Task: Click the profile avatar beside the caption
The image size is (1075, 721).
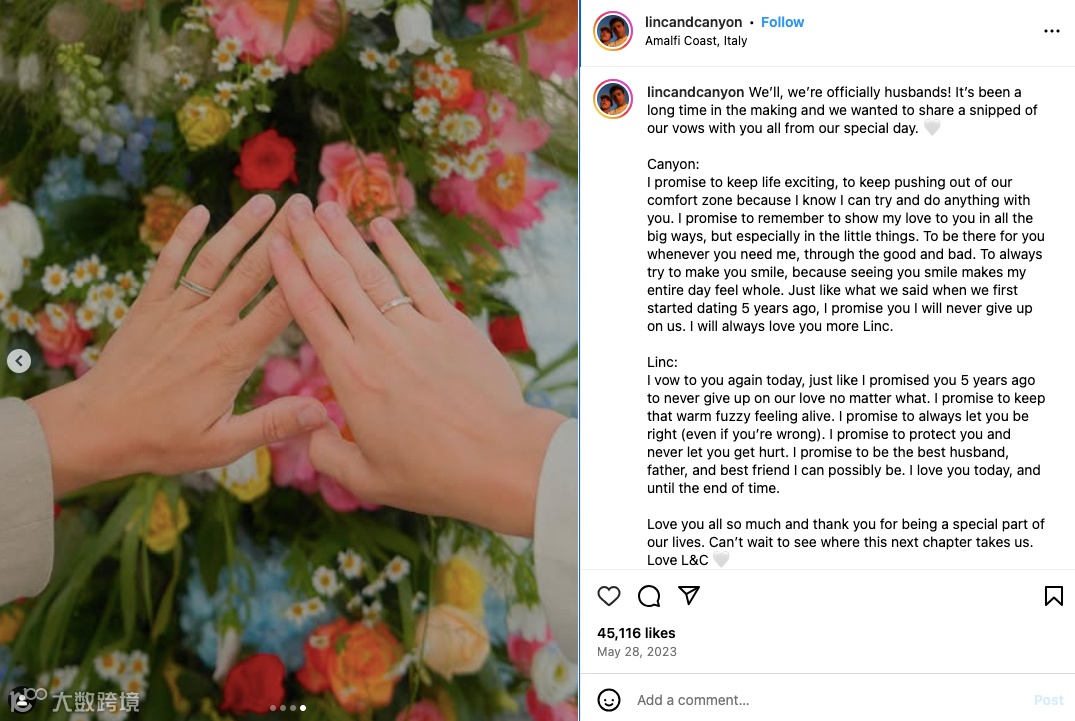Action: (613, 99)
